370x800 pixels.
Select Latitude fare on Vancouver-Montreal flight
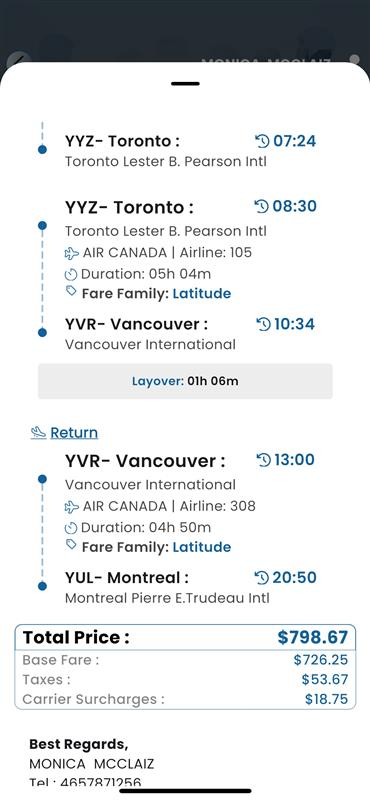tap(202, 547)
